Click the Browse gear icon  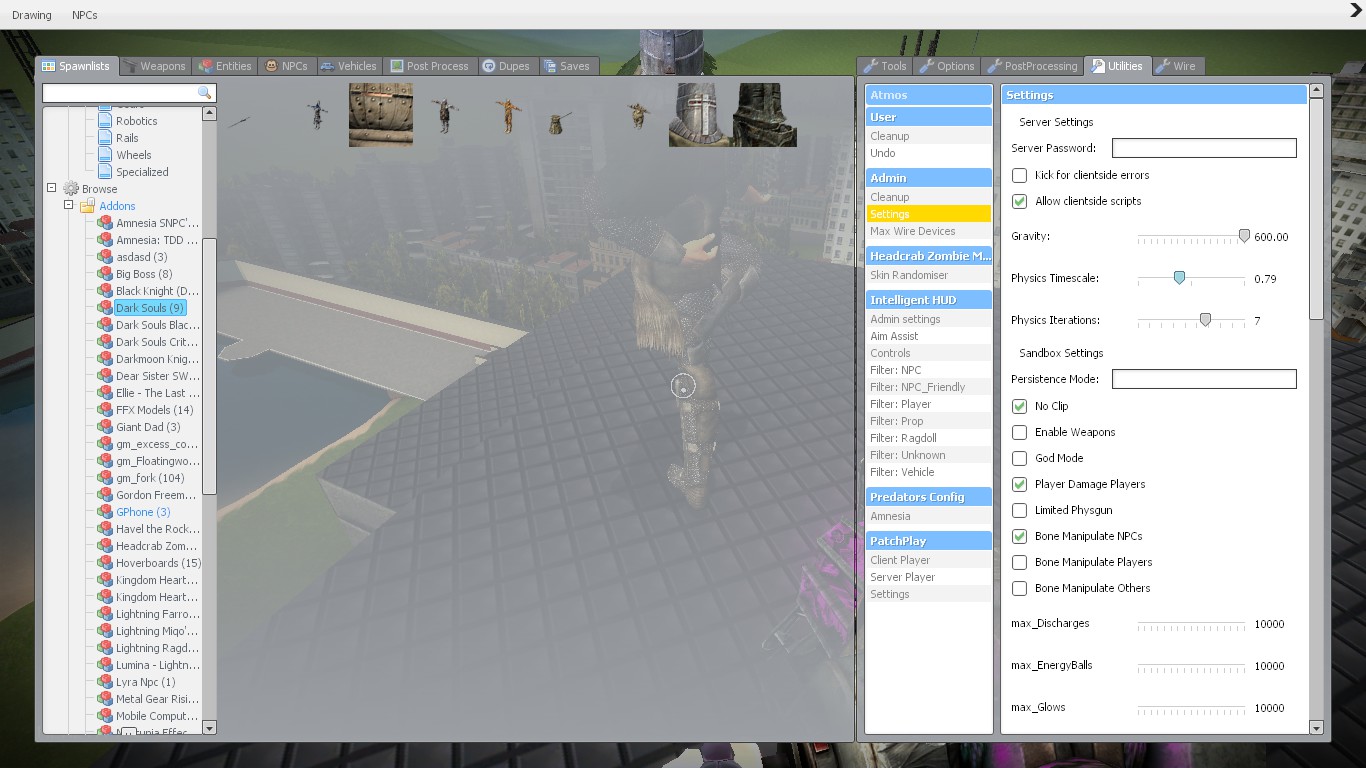pos(71,189)
